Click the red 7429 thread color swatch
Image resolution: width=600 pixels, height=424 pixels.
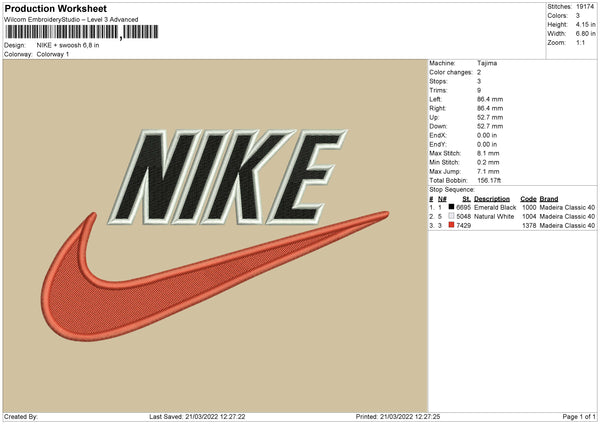[451, 225]
